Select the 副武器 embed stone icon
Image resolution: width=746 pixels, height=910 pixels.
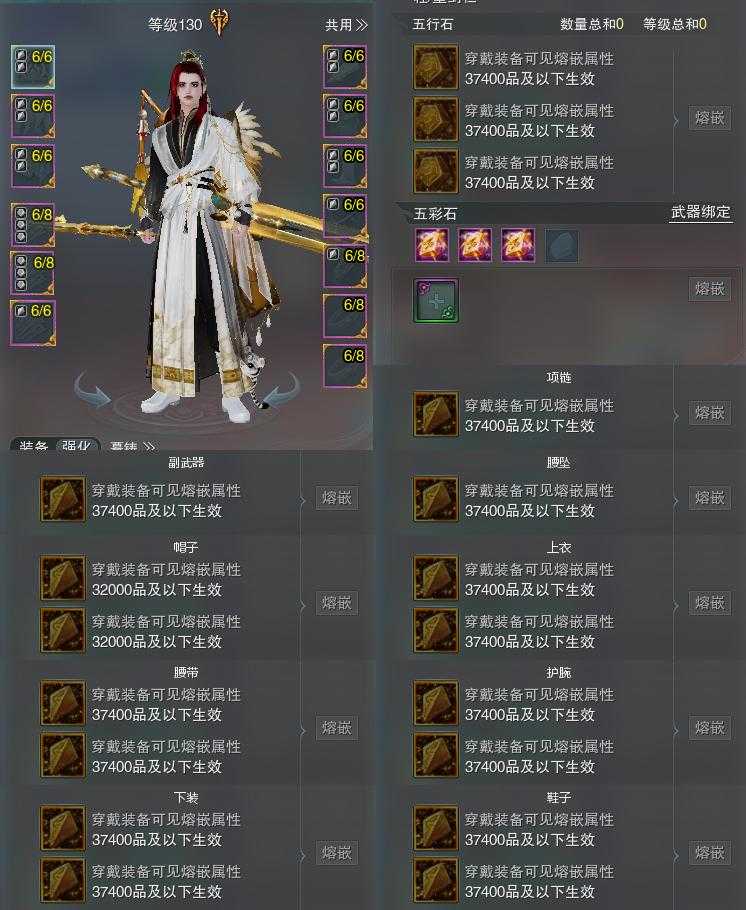[63, 499]
